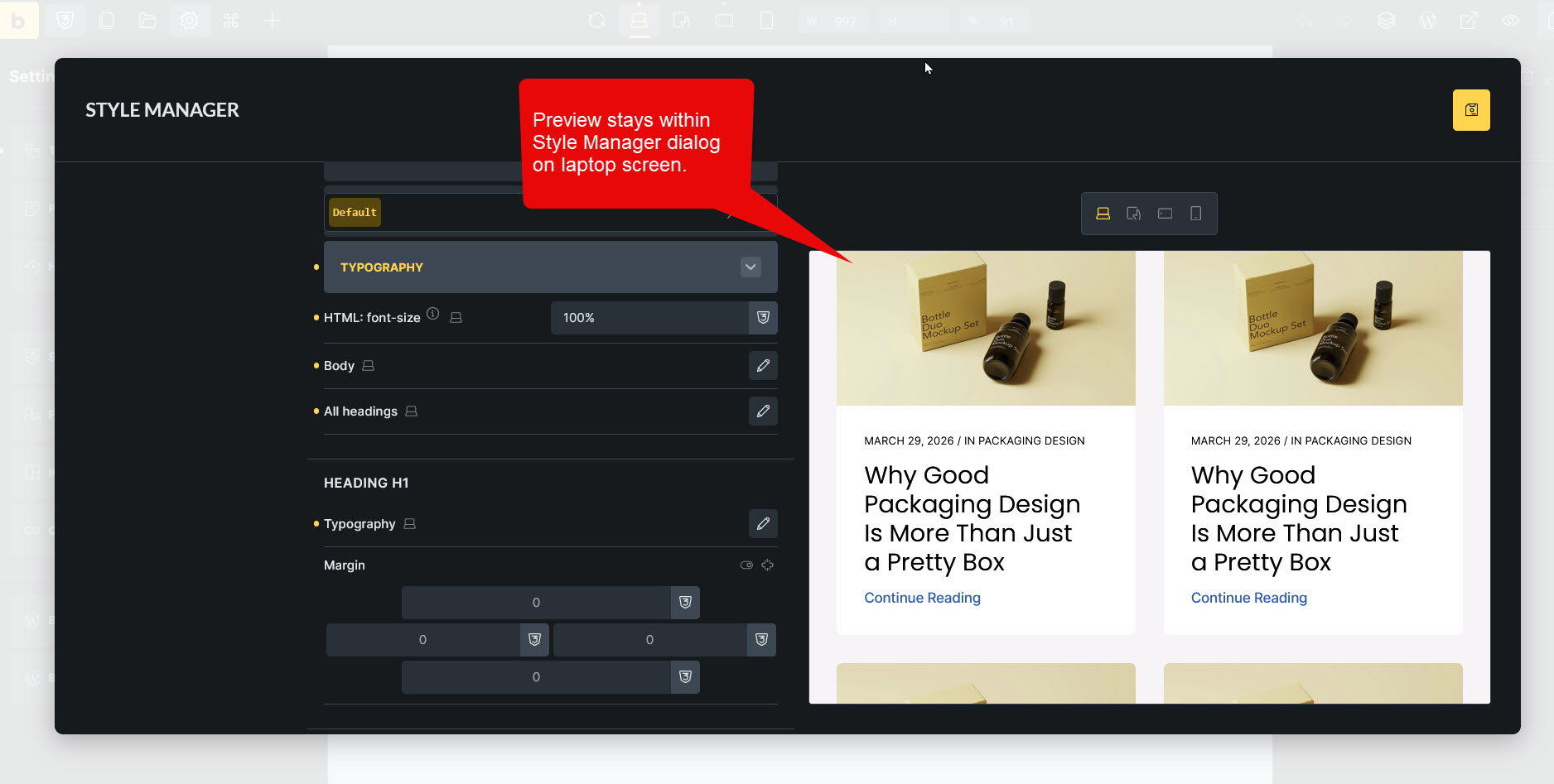Click second post's Continue Reading link
The height and width of the screenshot is (784, 1554).
point(1248,598)
